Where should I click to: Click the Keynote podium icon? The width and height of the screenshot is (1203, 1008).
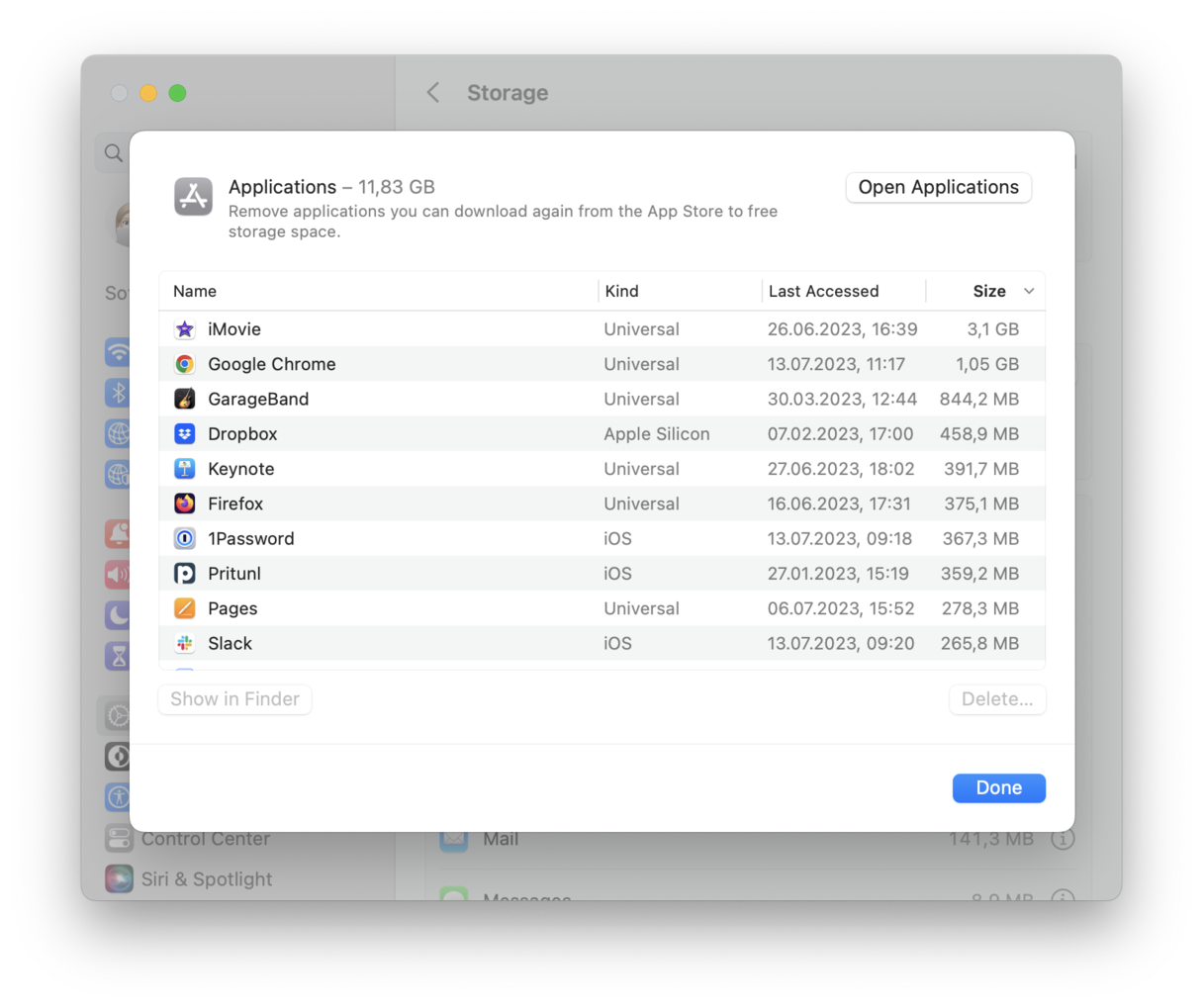tap(184, 468)
